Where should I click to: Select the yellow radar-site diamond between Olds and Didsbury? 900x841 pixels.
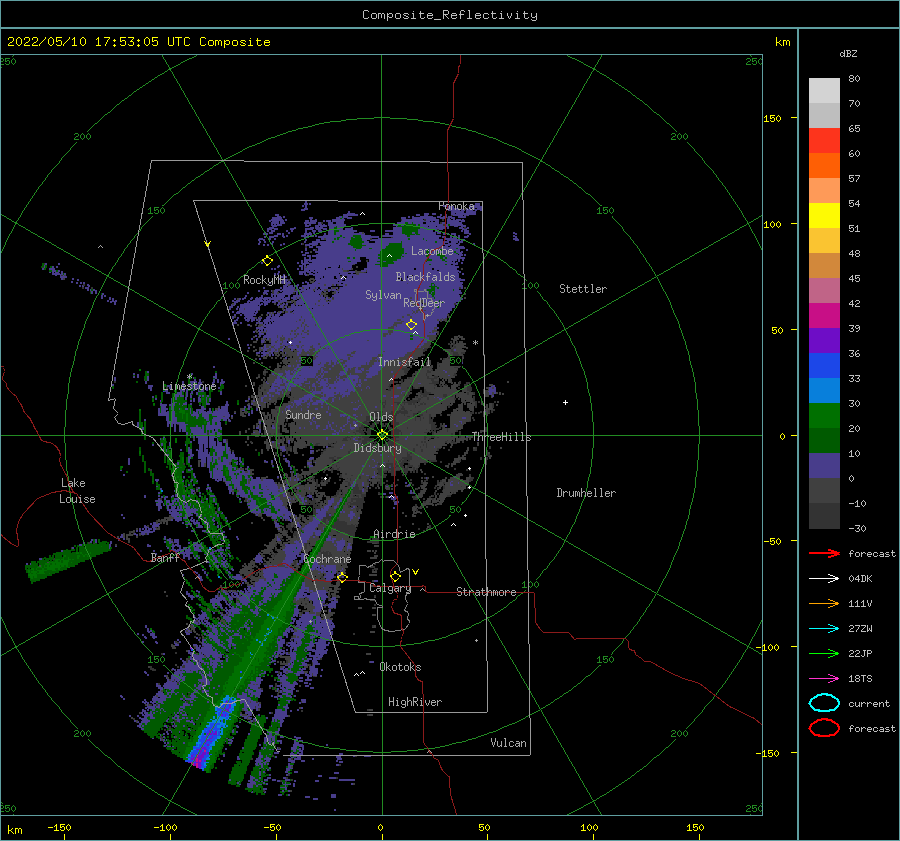(382, 435)
